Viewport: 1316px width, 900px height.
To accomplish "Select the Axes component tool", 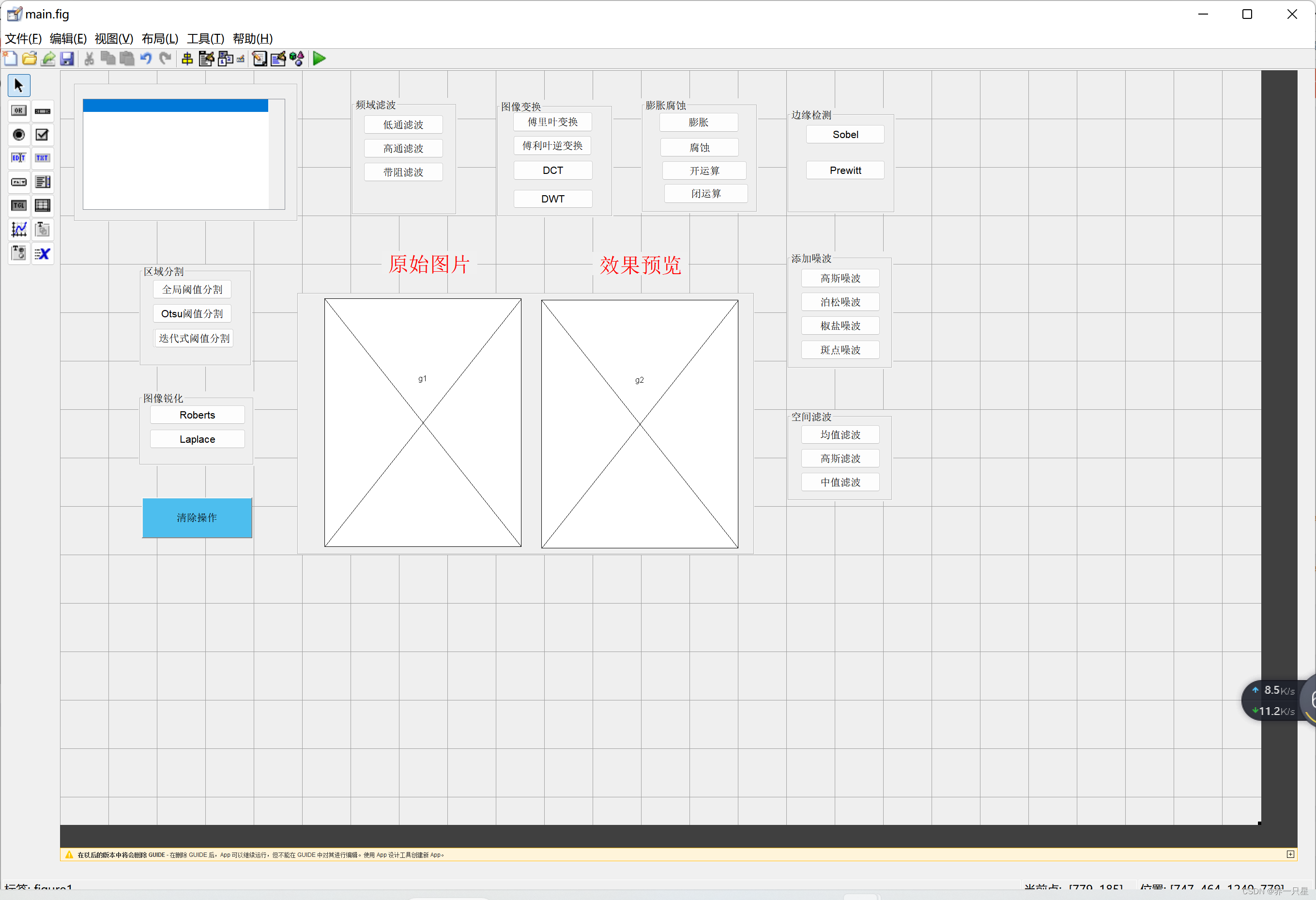I will tap(19, 230).
